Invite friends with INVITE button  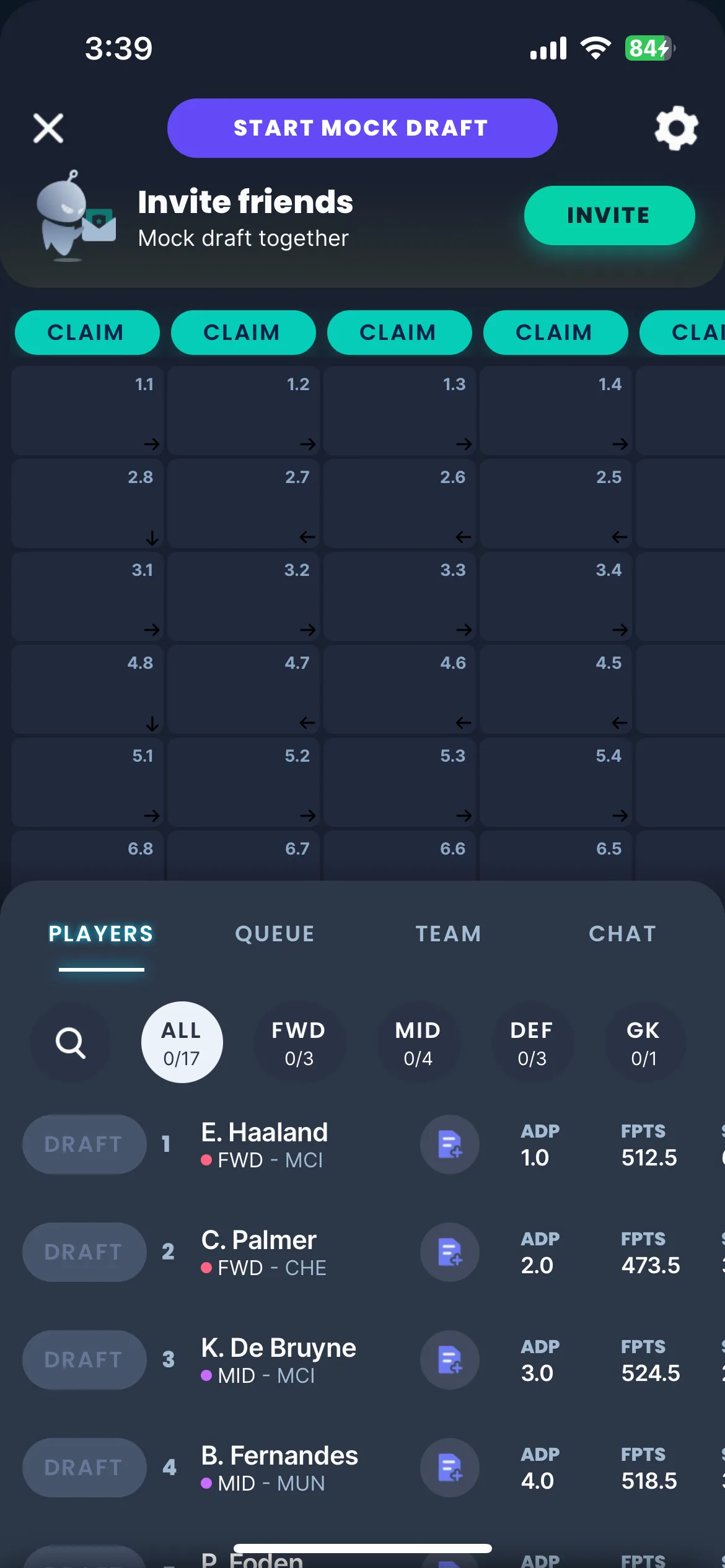[609, 216]
